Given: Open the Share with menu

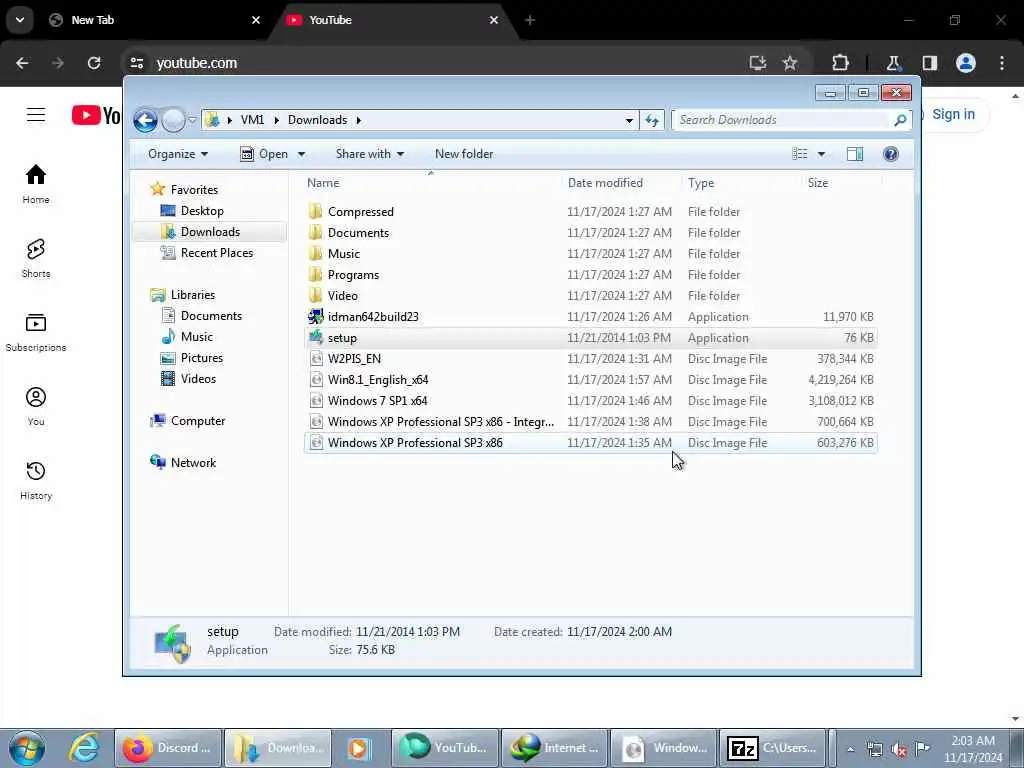Looking at the screenshot, I should 370,154.
